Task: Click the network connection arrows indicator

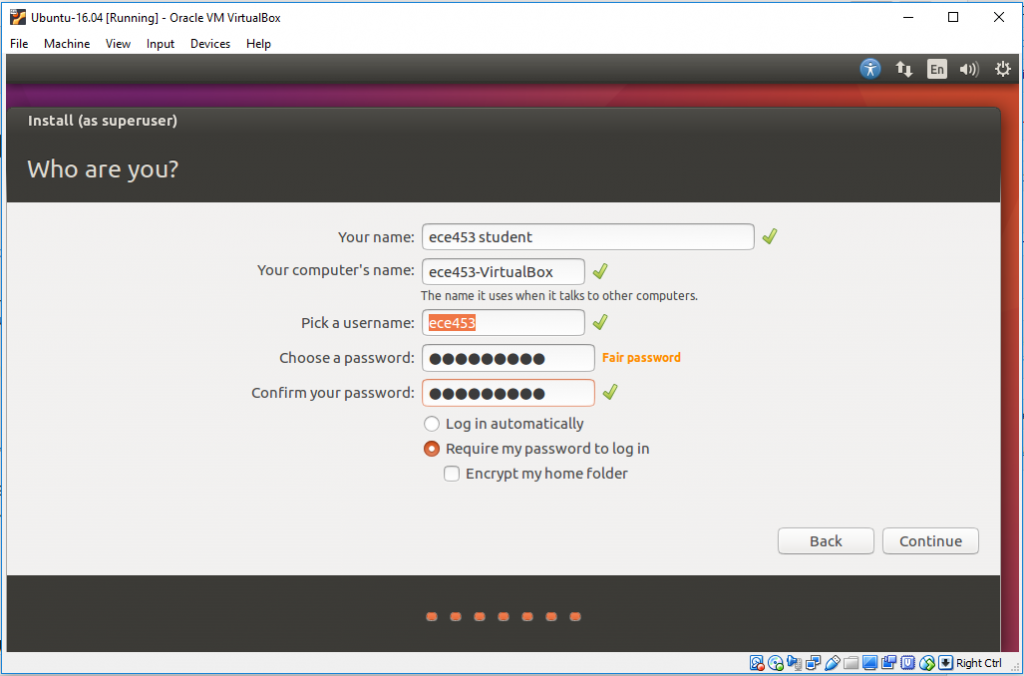Action: point(904,69)
